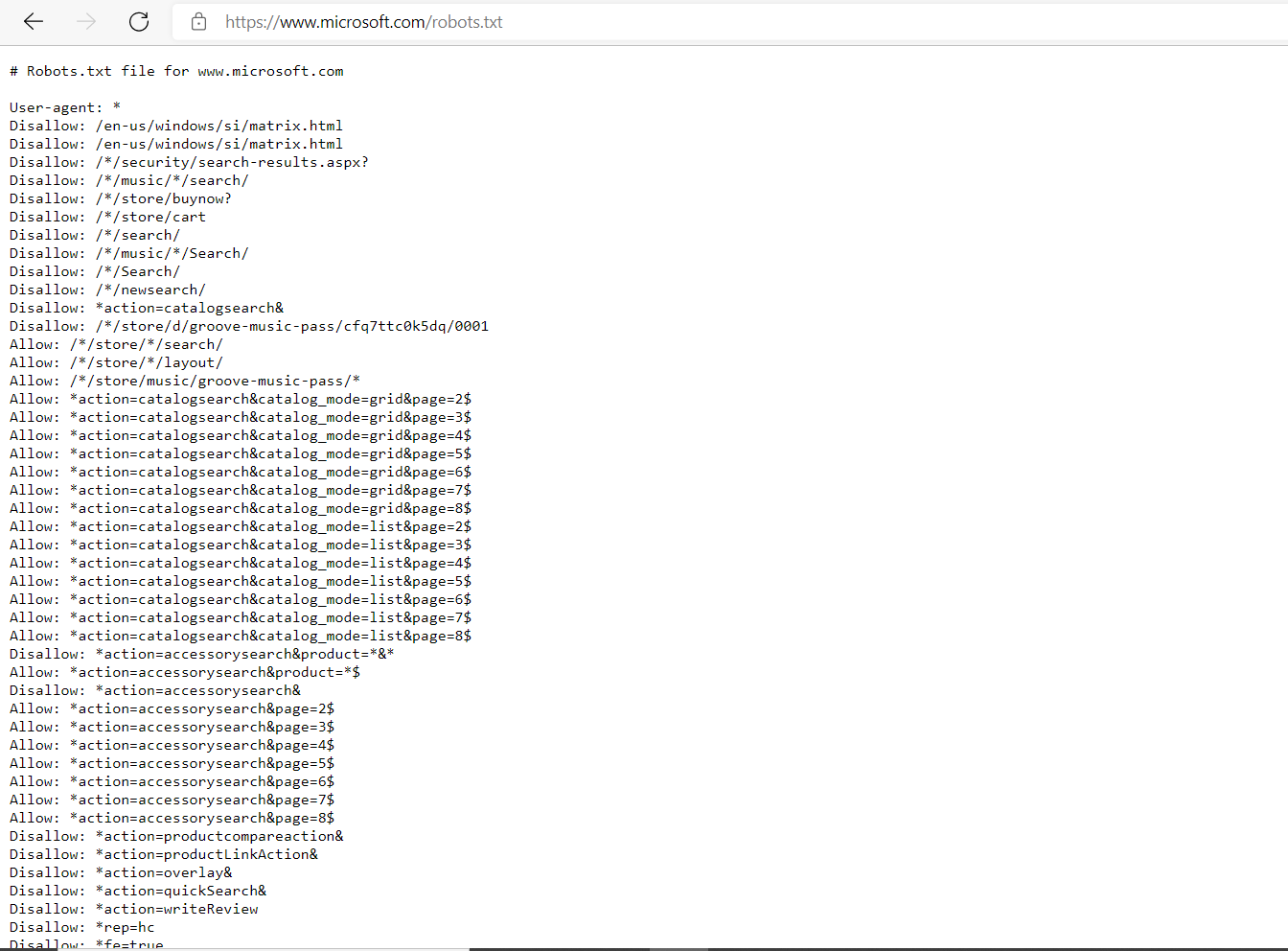Viewport: 1288px width, 951px height.
Task: Click the line "Allow: *action=accessorysearch&page=7$"
Action: point(172,800)
